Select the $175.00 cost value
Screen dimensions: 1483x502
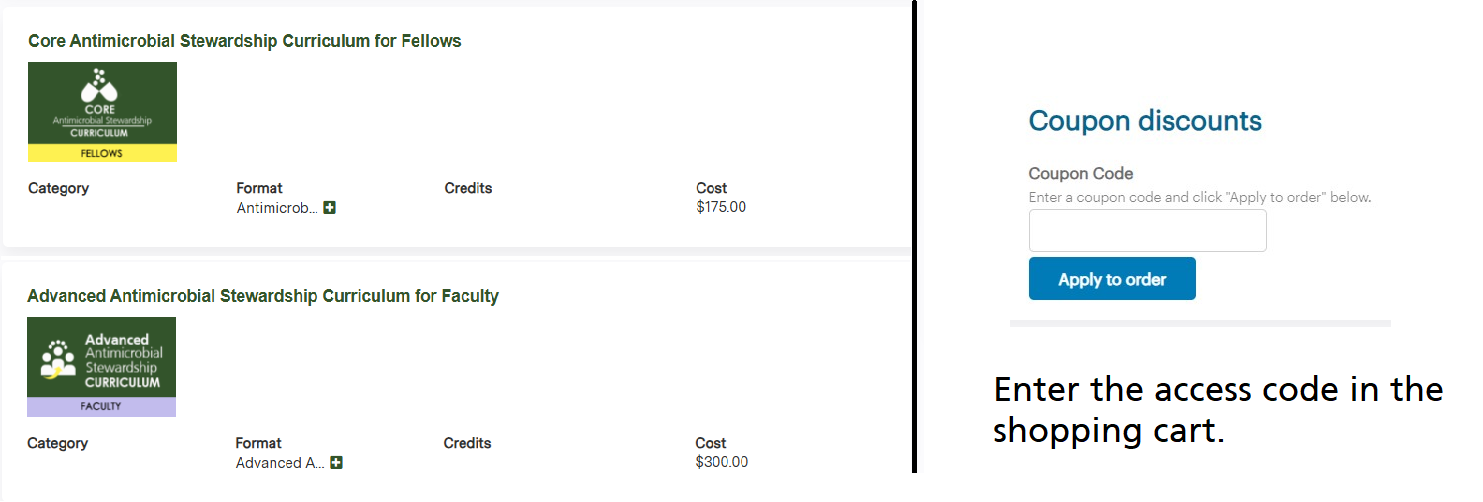coord(721,207)
